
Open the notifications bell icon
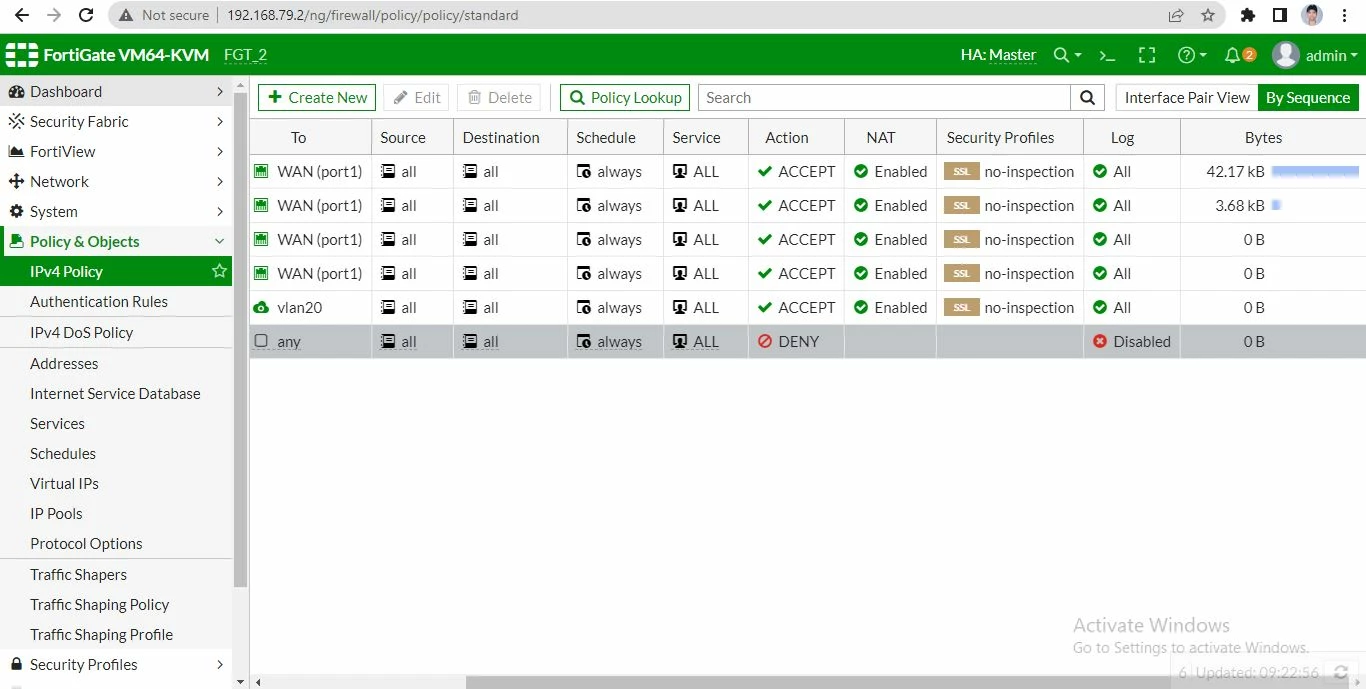click(1234, 55)
